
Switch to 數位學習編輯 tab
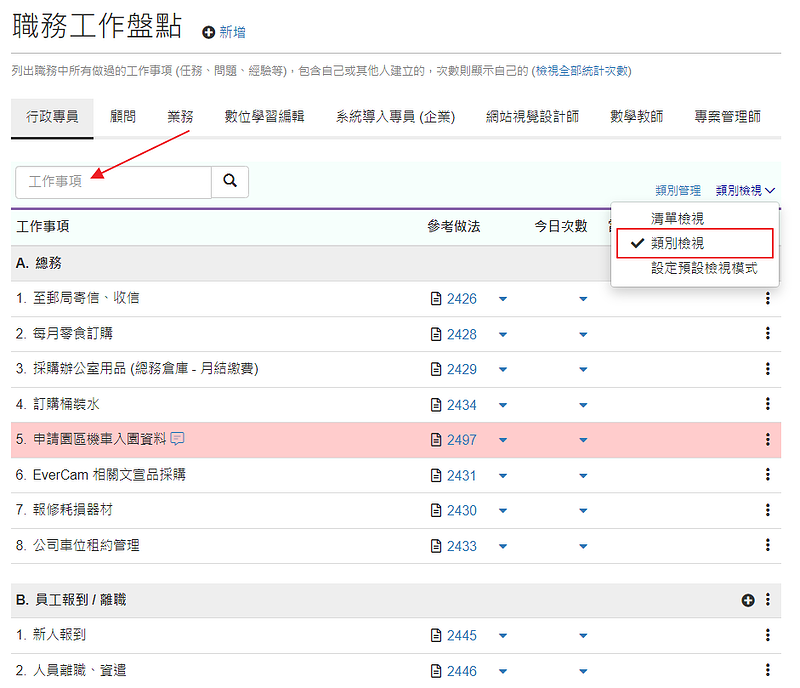pos(264,117)
